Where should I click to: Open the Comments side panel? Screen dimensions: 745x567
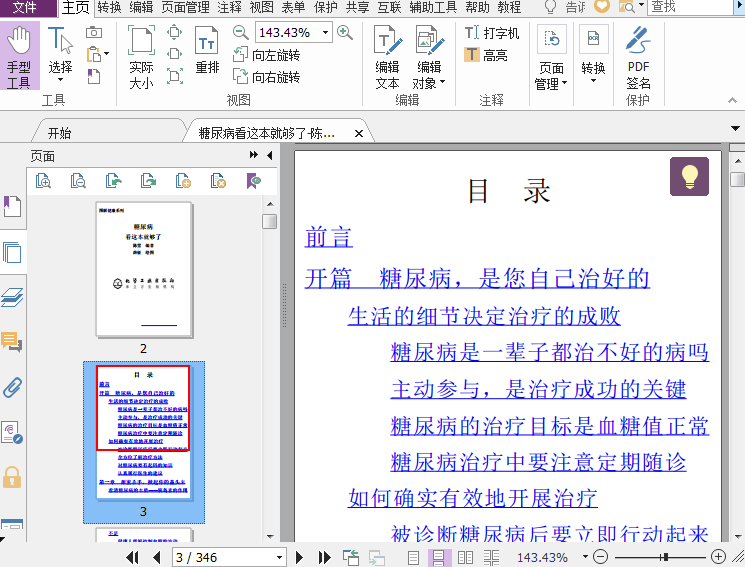(12, 341)
